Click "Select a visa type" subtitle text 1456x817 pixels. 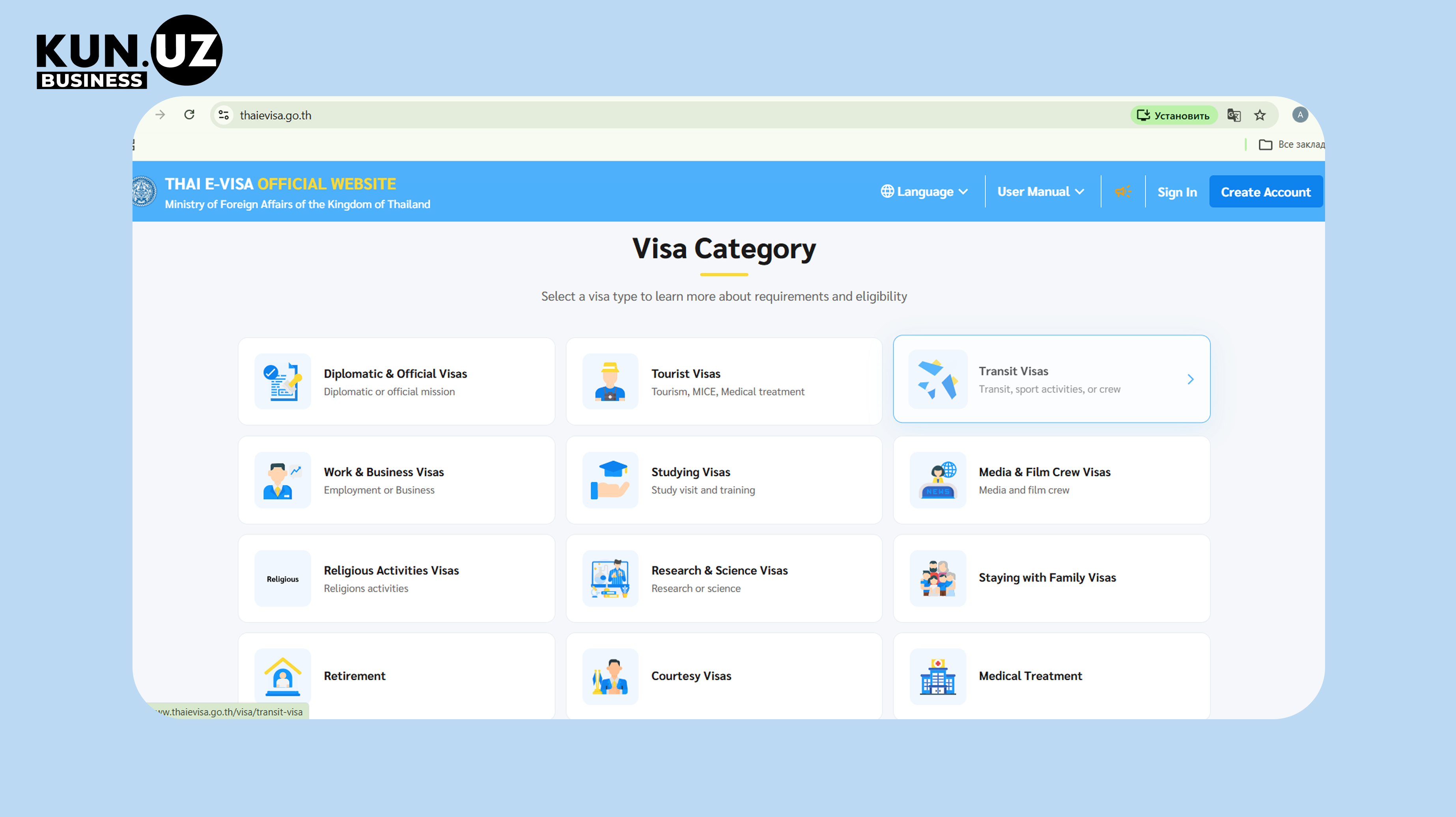pyautogui.click(x=724, y=296)
